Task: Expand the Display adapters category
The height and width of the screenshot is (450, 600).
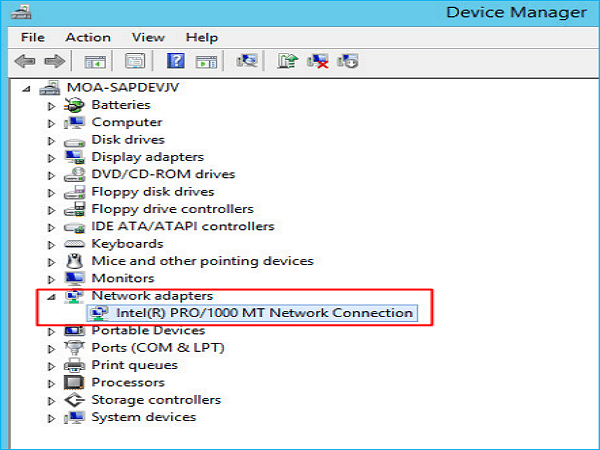Action: pyautogui.click(x=52, y=157)
